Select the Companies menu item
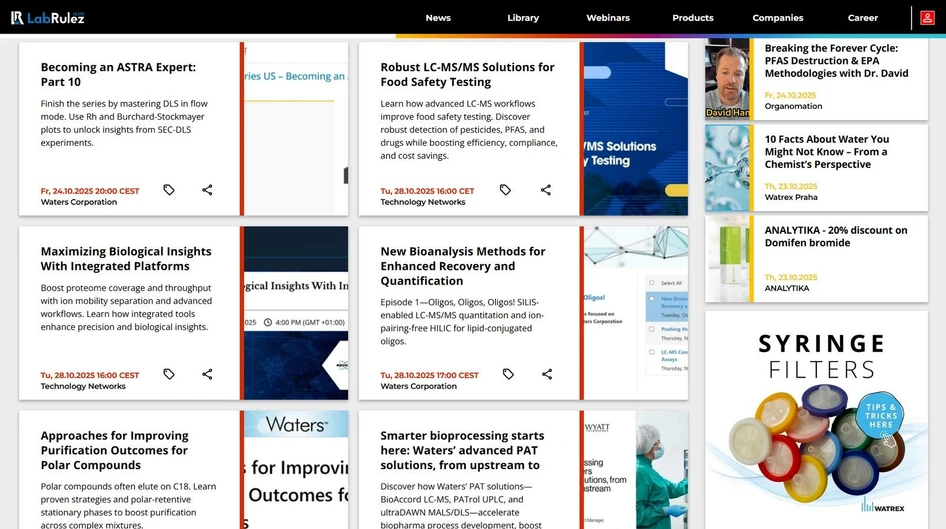Image resolution: width=946 pixels, height=529 pixels. pos(778,18)
